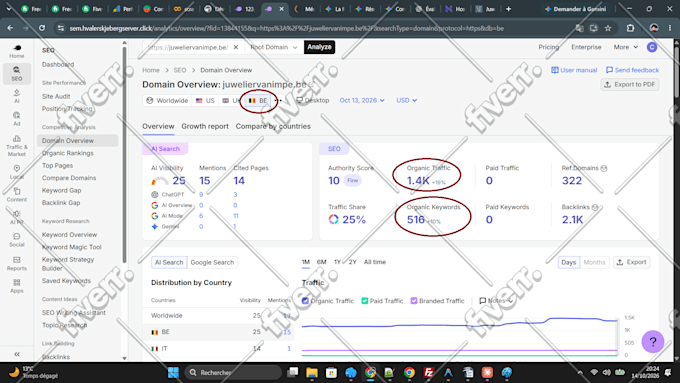The height and width of the screenshot is (383, 680).
Task: Select the SEO icon in left rail
Action: coord(16,73)
